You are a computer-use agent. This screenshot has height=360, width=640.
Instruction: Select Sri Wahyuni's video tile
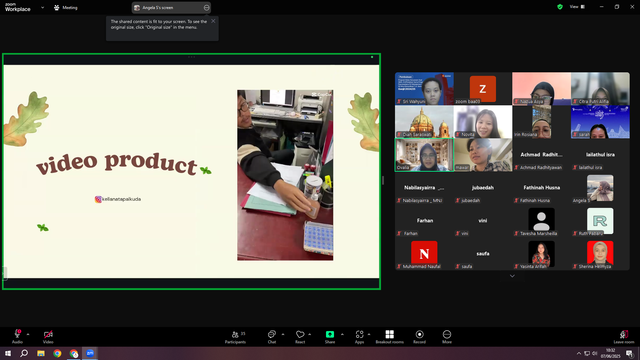(x=424, y=89)
